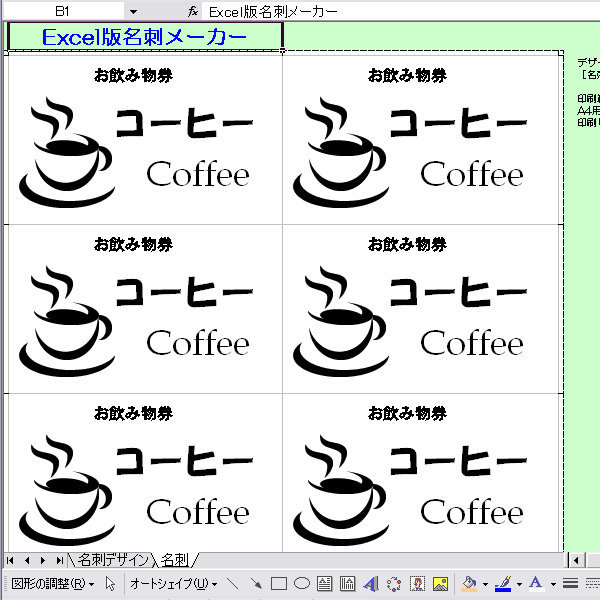
Task: Insert a horizontal text box
Action: [x=325, y=583]
